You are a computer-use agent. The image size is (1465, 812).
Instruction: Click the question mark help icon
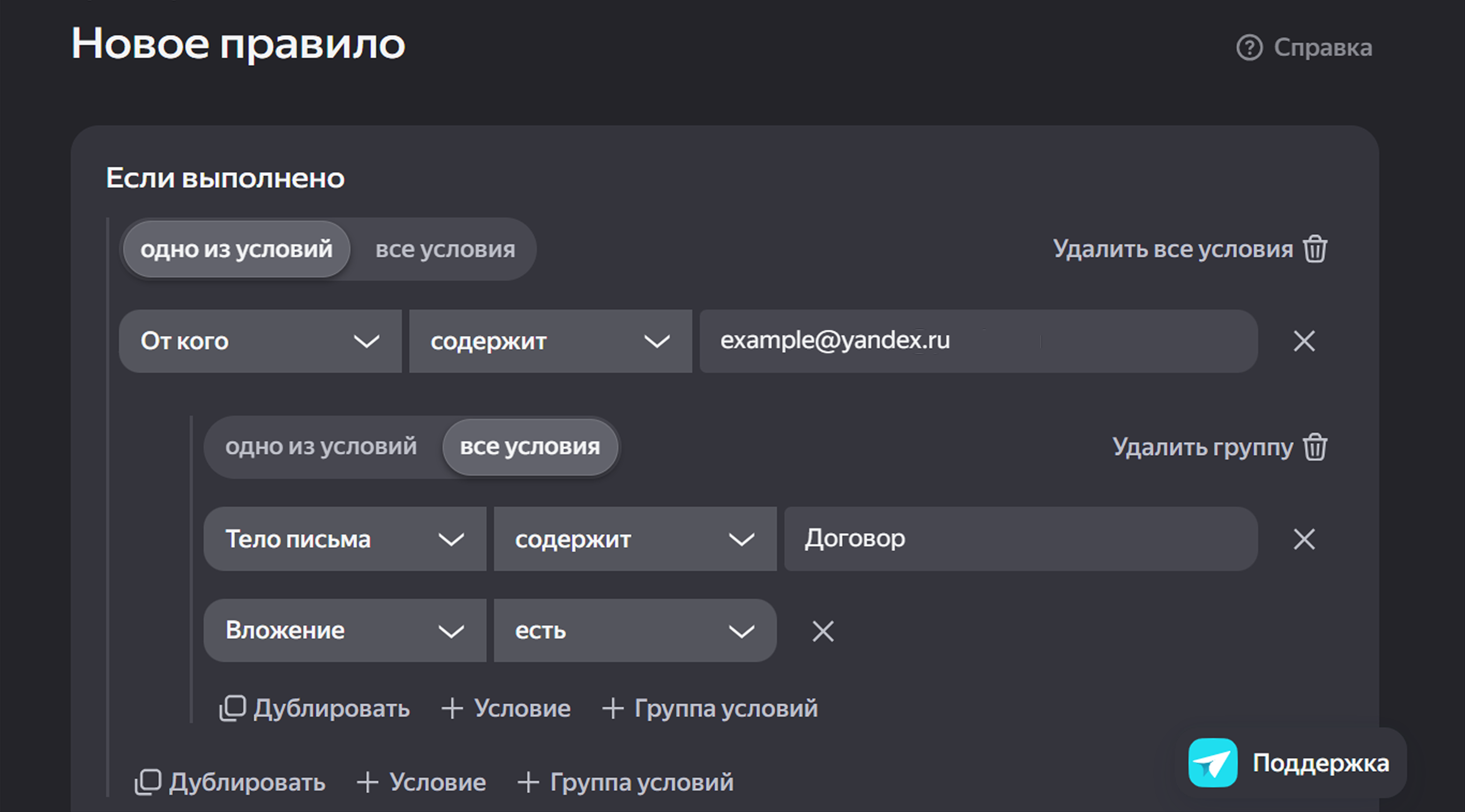click(1250, 48)
